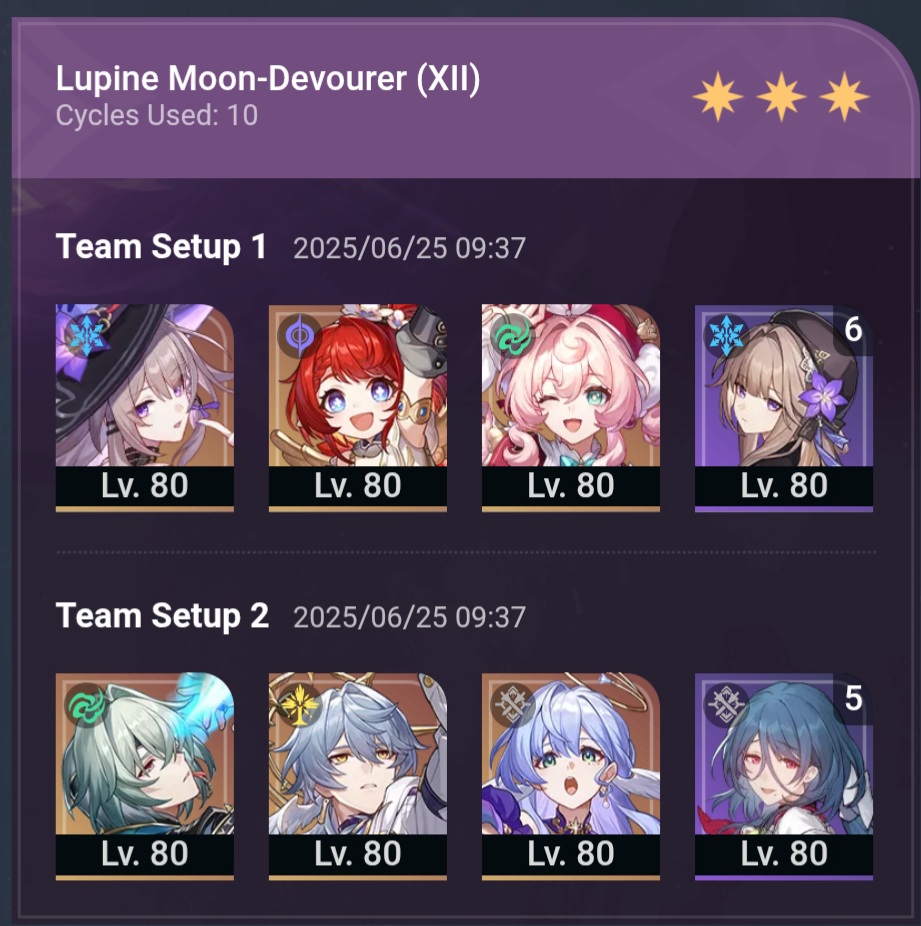Select the green-haired character in Team Setup 2
Image resolution: width=921 pixels, height=926 pixels.
145,776
